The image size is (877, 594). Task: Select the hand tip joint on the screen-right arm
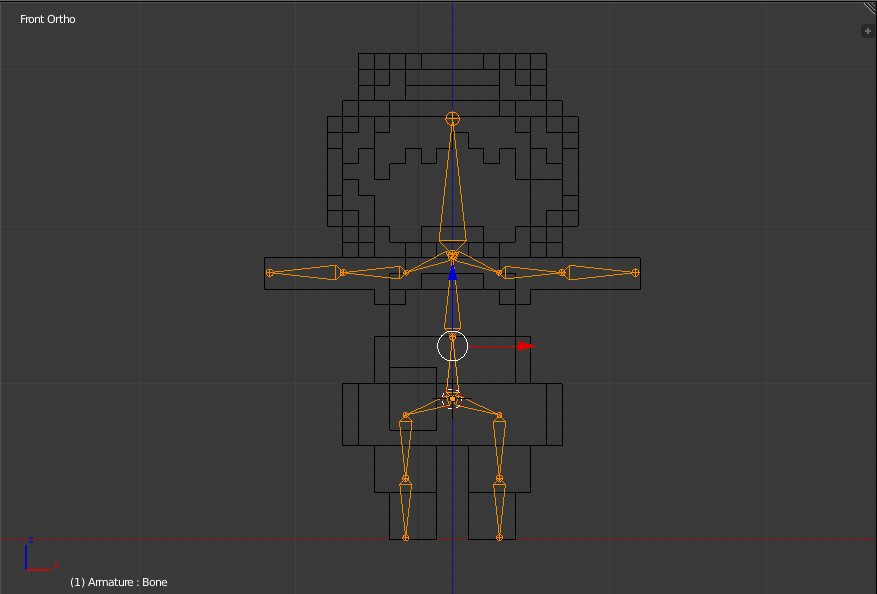pyautogui.click(x=635, y=273)
